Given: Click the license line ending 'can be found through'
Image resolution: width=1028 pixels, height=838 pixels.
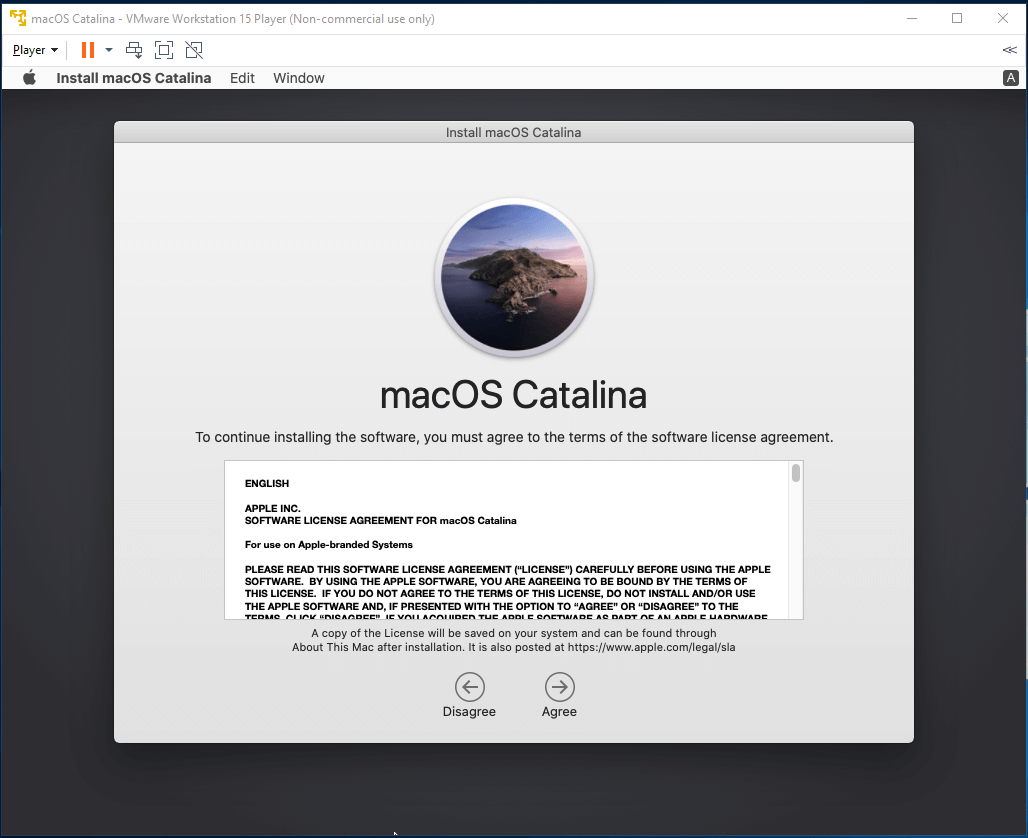Looking at the screenshot, I should point(513,633).
